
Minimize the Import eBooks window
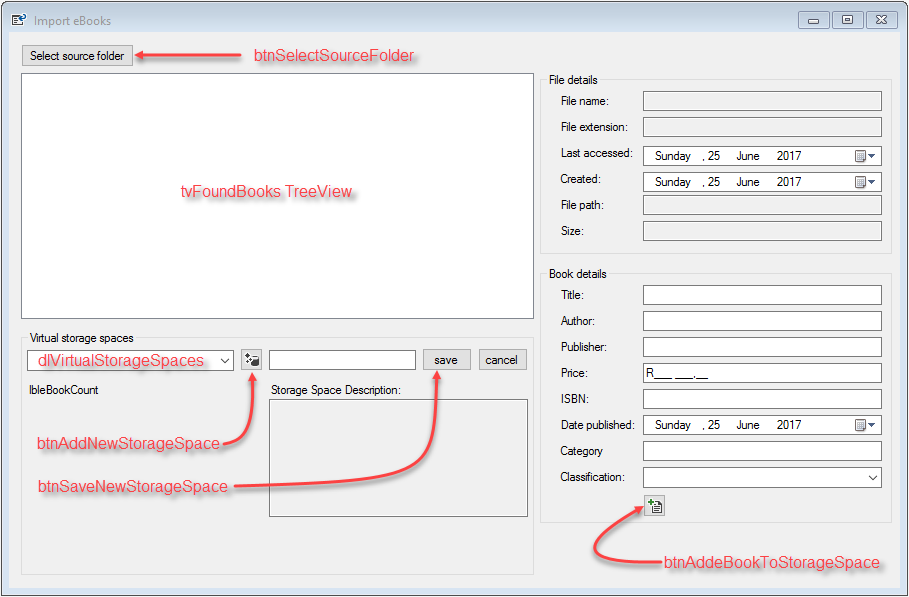[x=813, y=20]
